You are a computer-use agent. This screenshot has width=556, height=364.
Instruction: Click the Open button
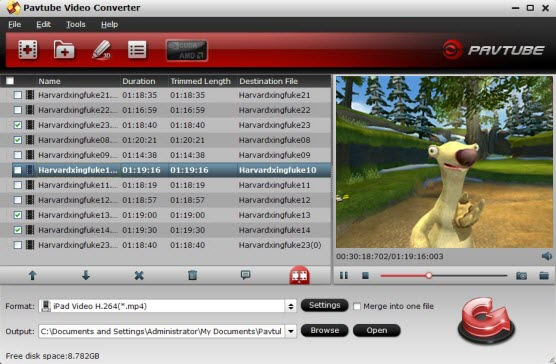pos(377,330)
